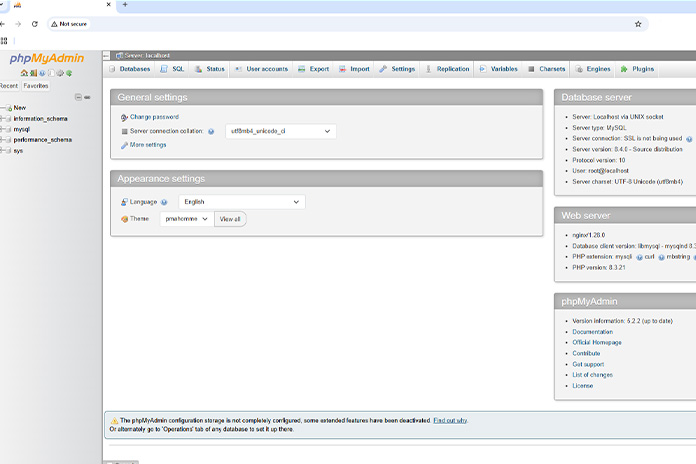Click the SSL not being used help icon
Screen dimensions: 696x464
689,138
